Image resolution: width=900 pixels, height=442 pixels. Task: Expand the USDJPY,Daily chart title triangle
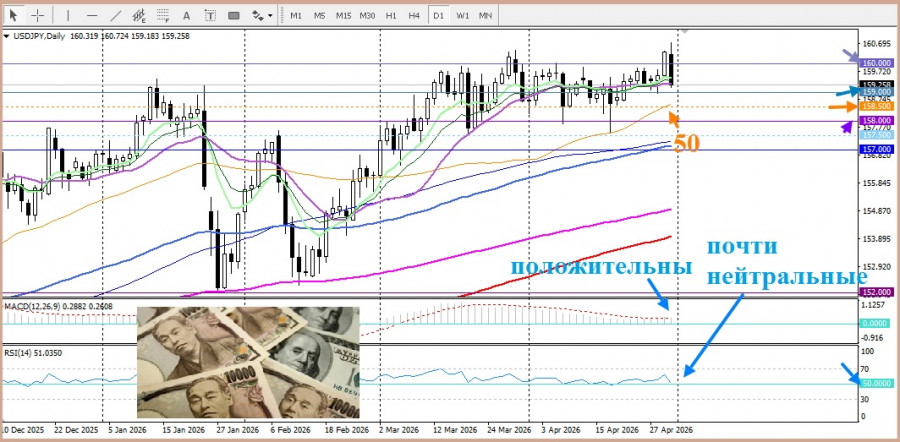(6, 36)
